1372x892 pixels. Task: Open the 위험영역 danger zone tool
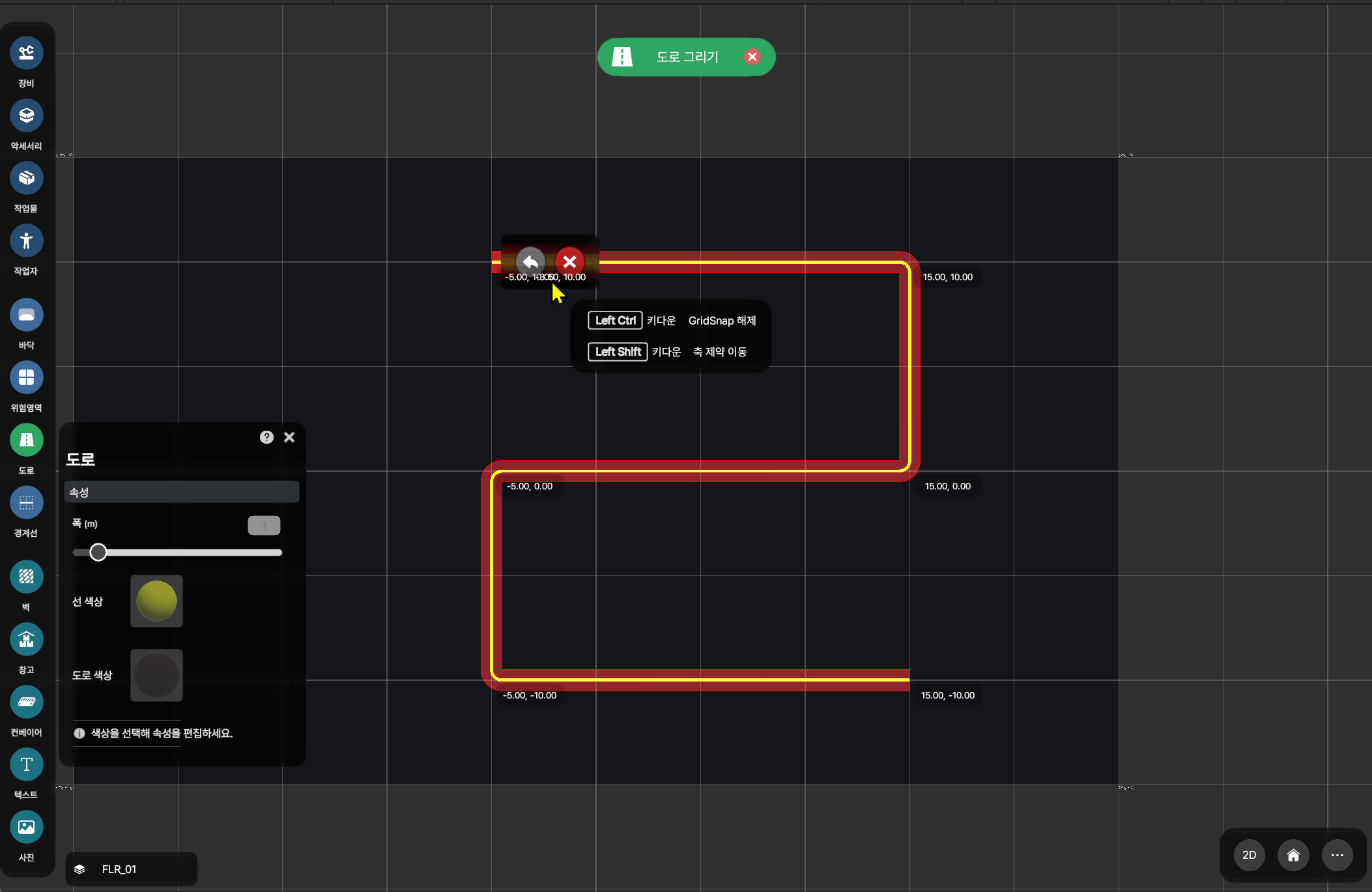click(x=26, y=378)
